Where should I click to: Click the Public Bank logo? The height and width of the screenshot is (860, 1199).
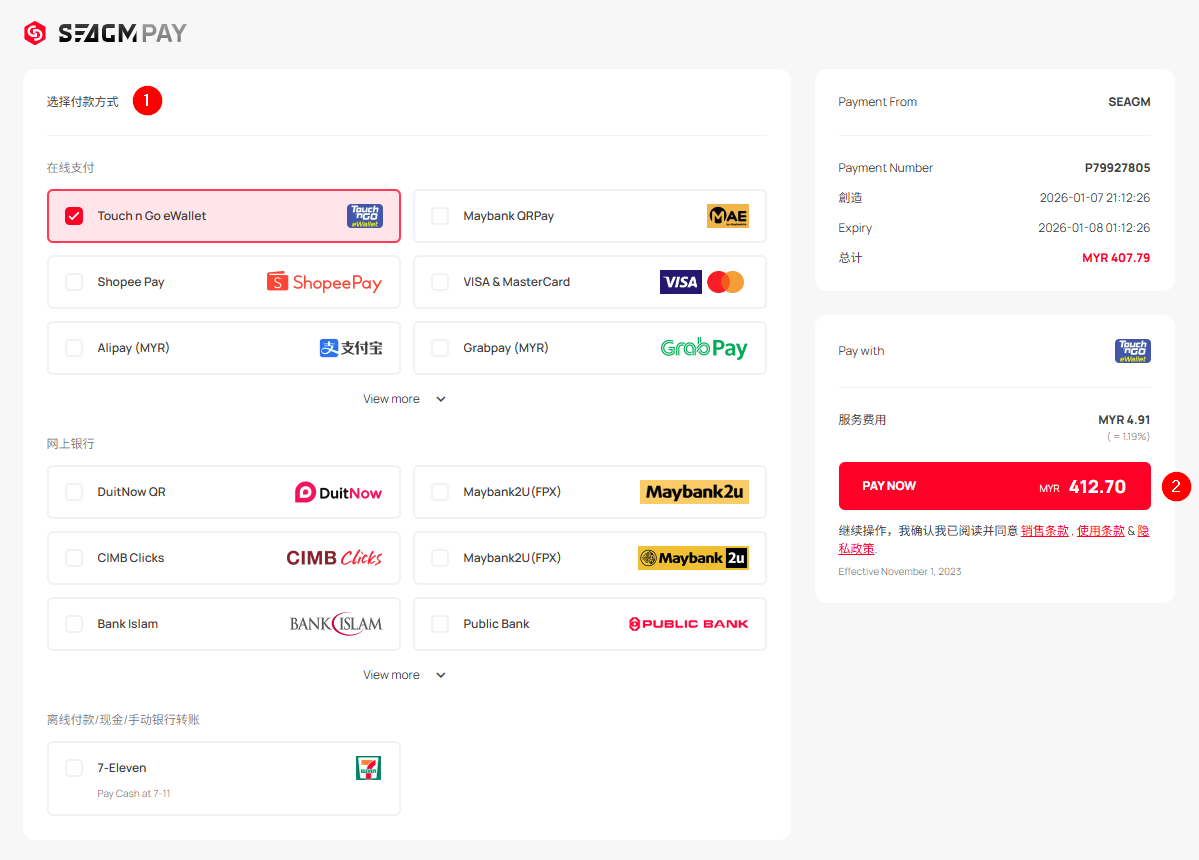pos(688,624)
